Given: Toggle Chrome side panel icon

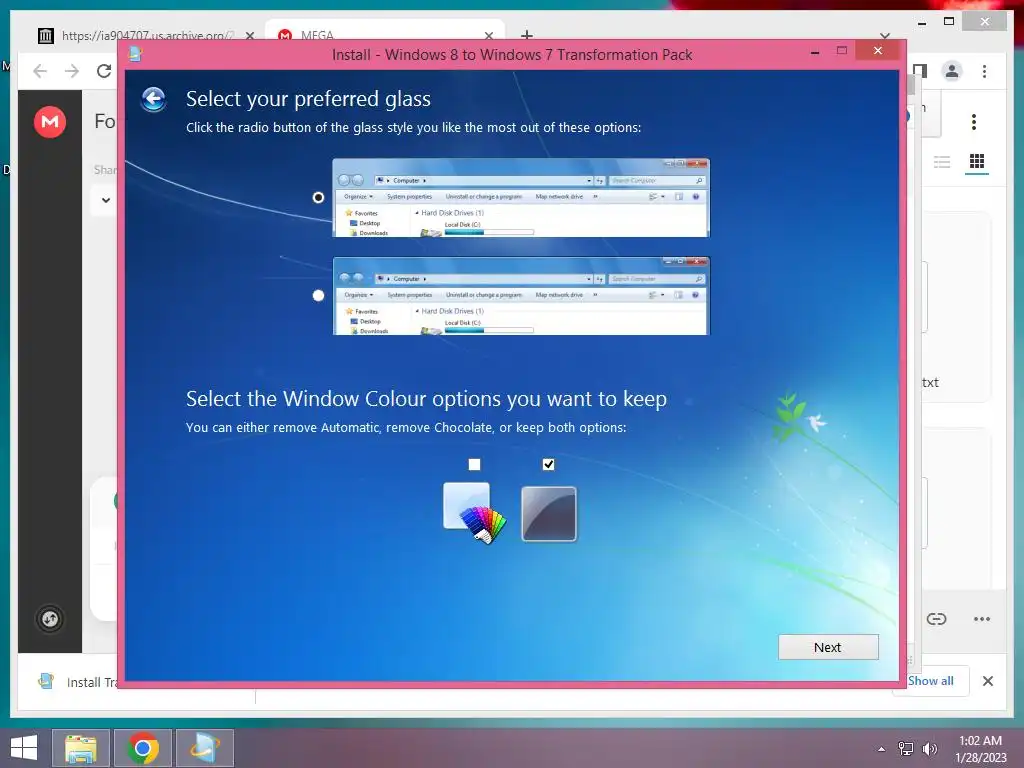Looking at the screenshot, I should coord(921,71).
